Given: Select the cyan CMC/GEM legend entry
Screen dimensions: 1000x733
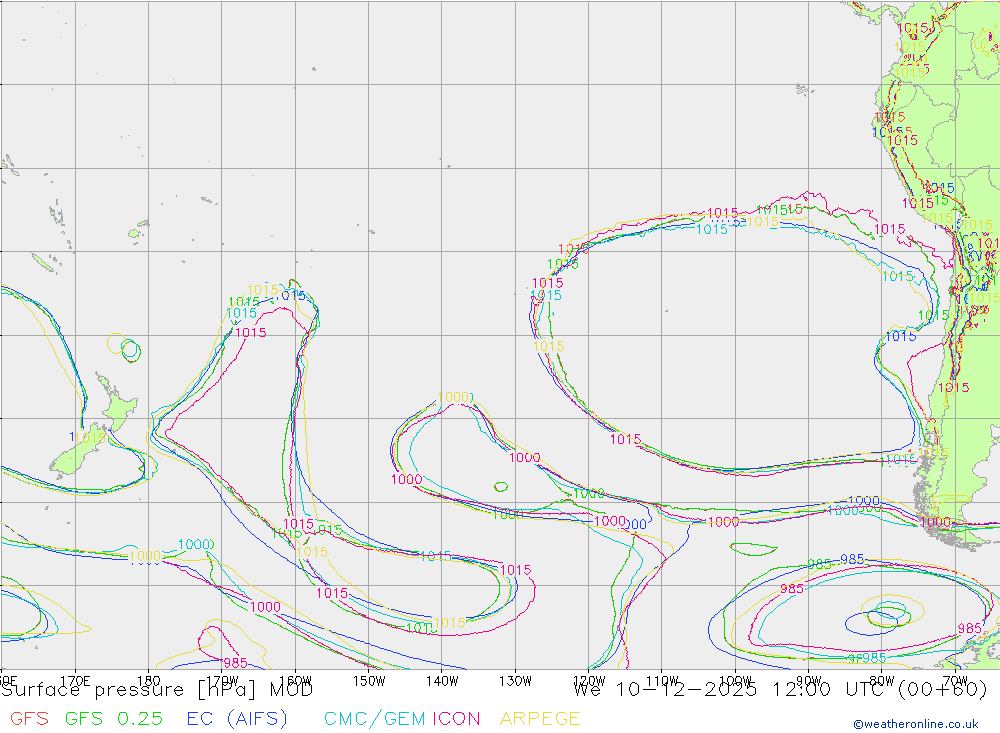Looking at the screenshot, I should click(x=375, y=719).
